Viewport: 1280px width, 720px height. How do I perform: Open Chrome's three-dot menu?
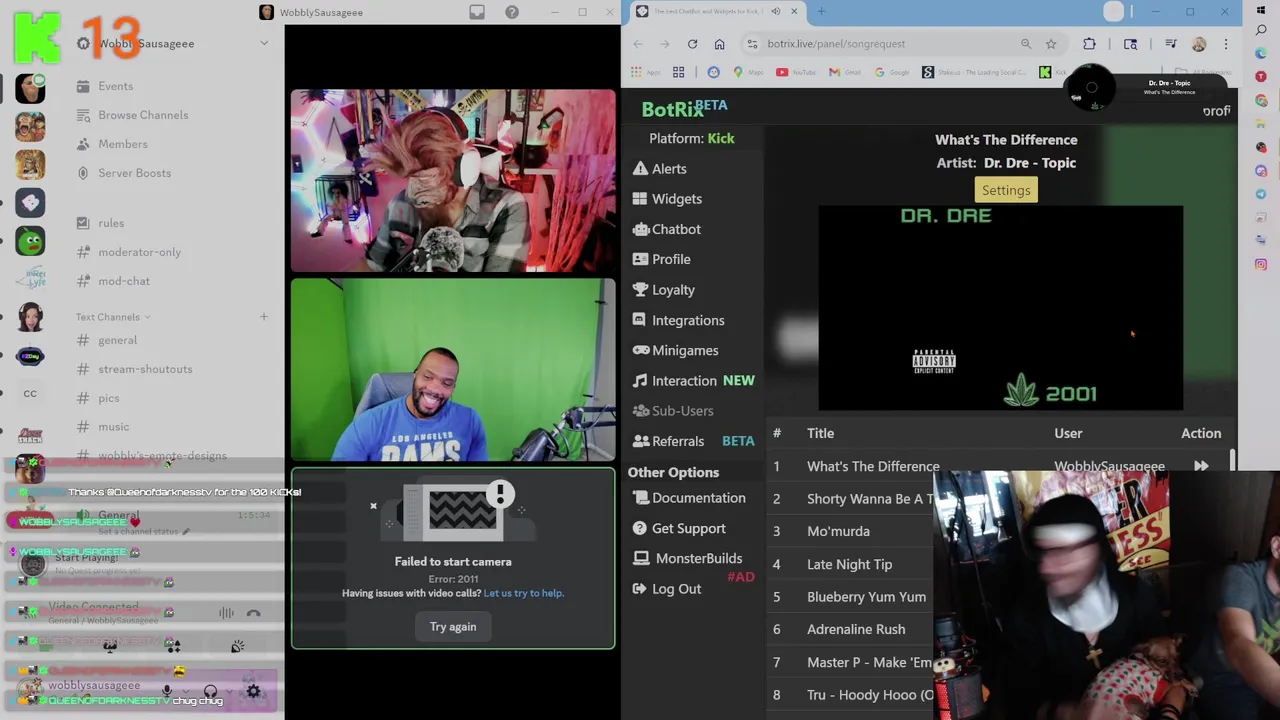tap(1226, 44)
